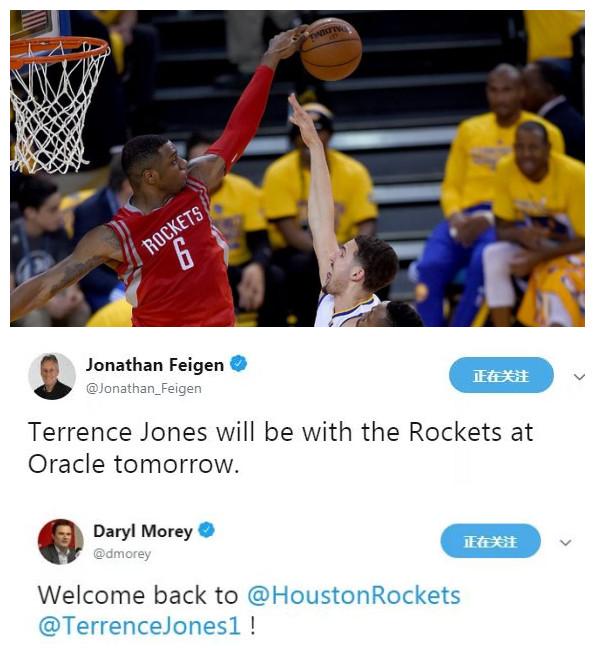Click the basketball in the photo
This screenshot has height=654, width=595.
[x=331, y=49]
